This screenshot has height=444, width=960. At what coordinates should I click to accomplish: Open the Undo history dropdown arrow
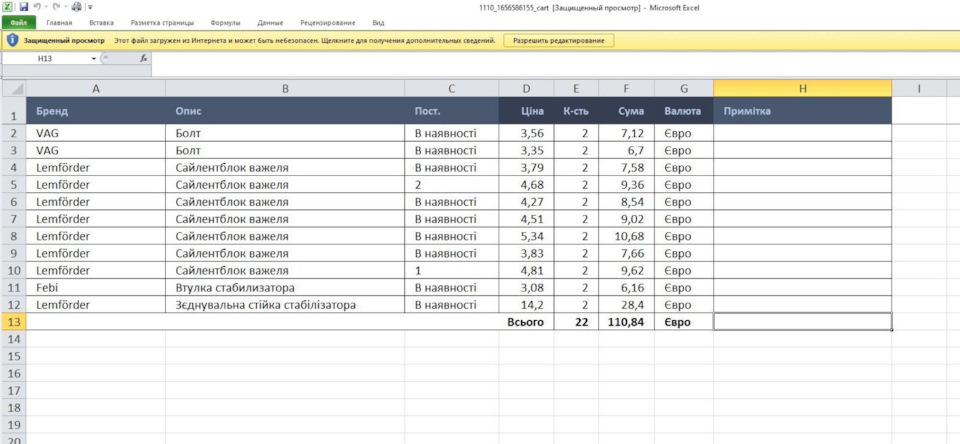[46, 8]
